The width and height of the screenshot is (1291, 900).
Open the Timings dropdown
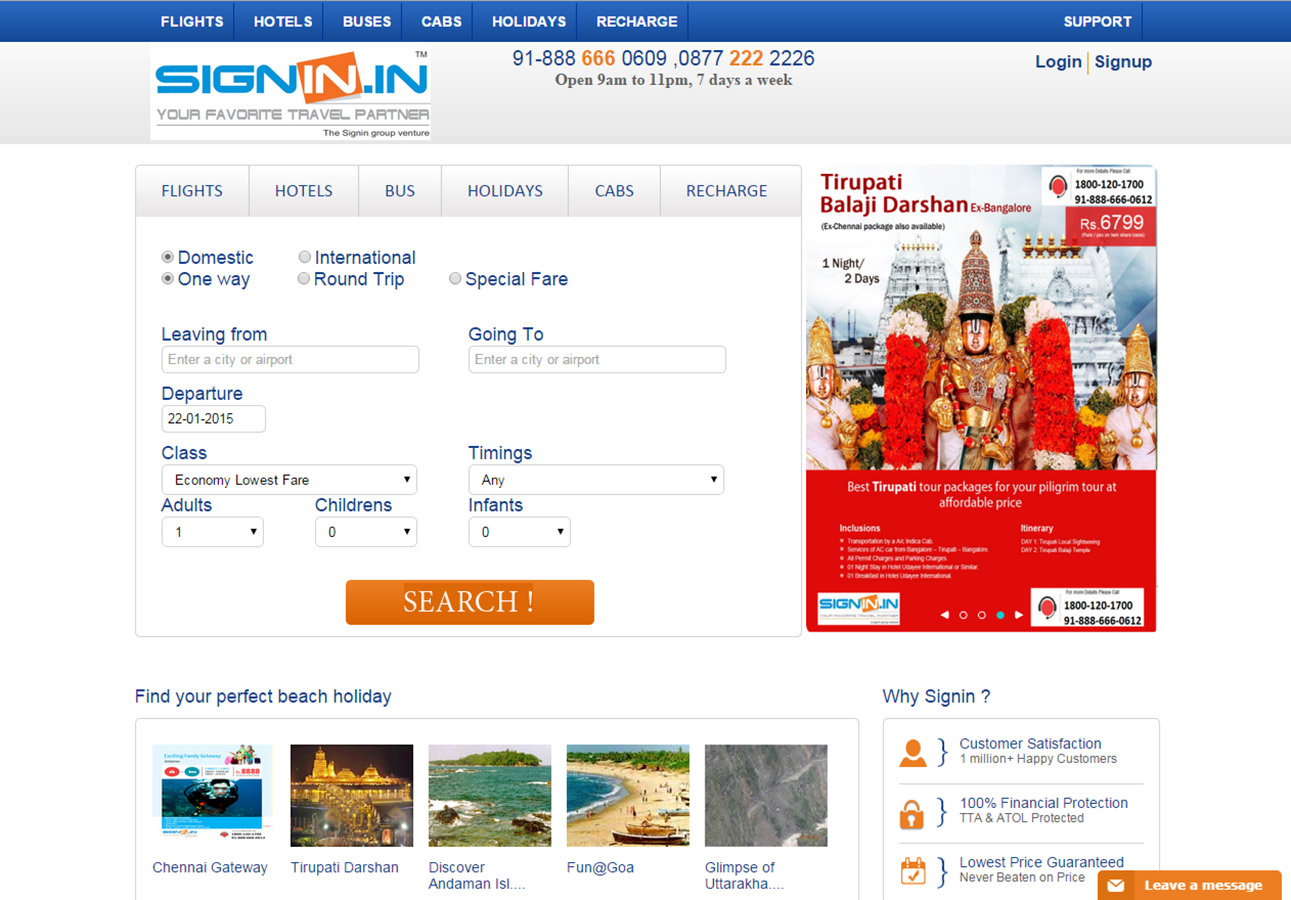point(596,480)
